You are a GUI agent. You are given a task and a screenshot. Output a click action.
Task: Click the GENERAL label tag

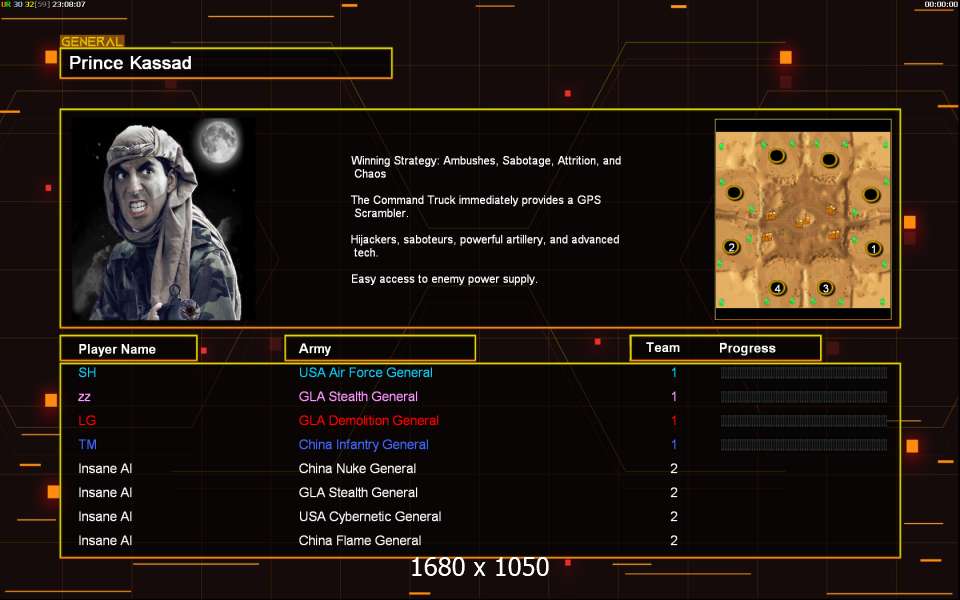pos(92,41)
